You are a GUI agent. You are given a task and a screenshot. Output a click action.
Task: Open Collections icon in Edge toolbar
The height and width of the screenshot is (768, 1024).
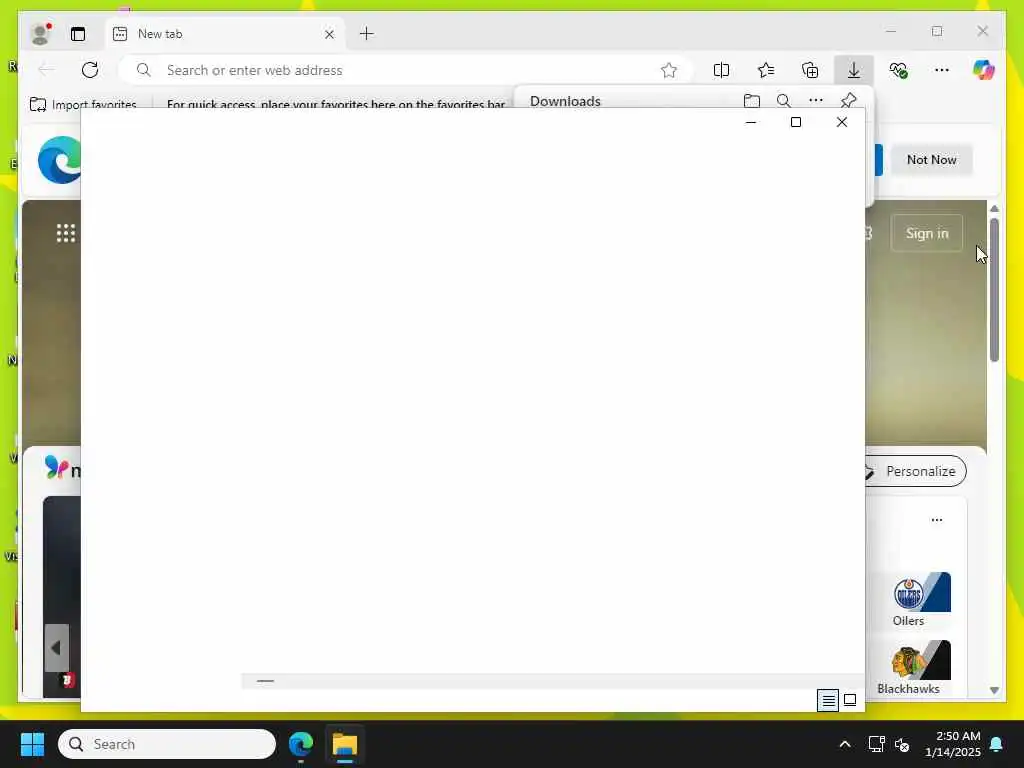(x=810, y=70)
